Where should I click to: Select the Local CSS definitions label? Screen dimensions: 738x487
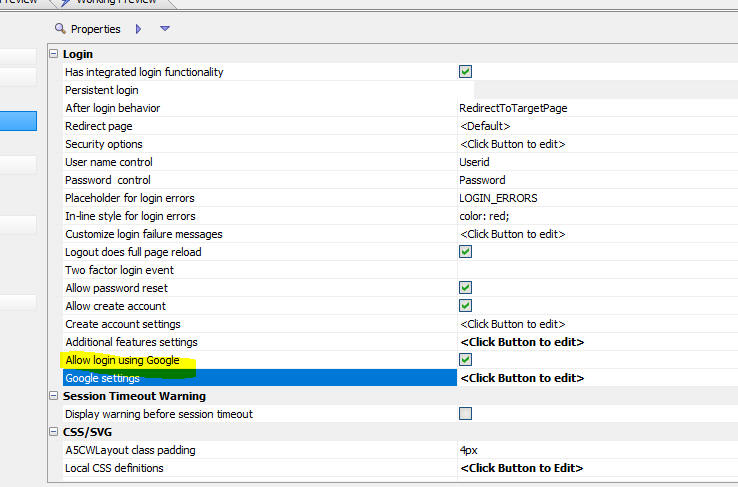[x=114, y=468]
